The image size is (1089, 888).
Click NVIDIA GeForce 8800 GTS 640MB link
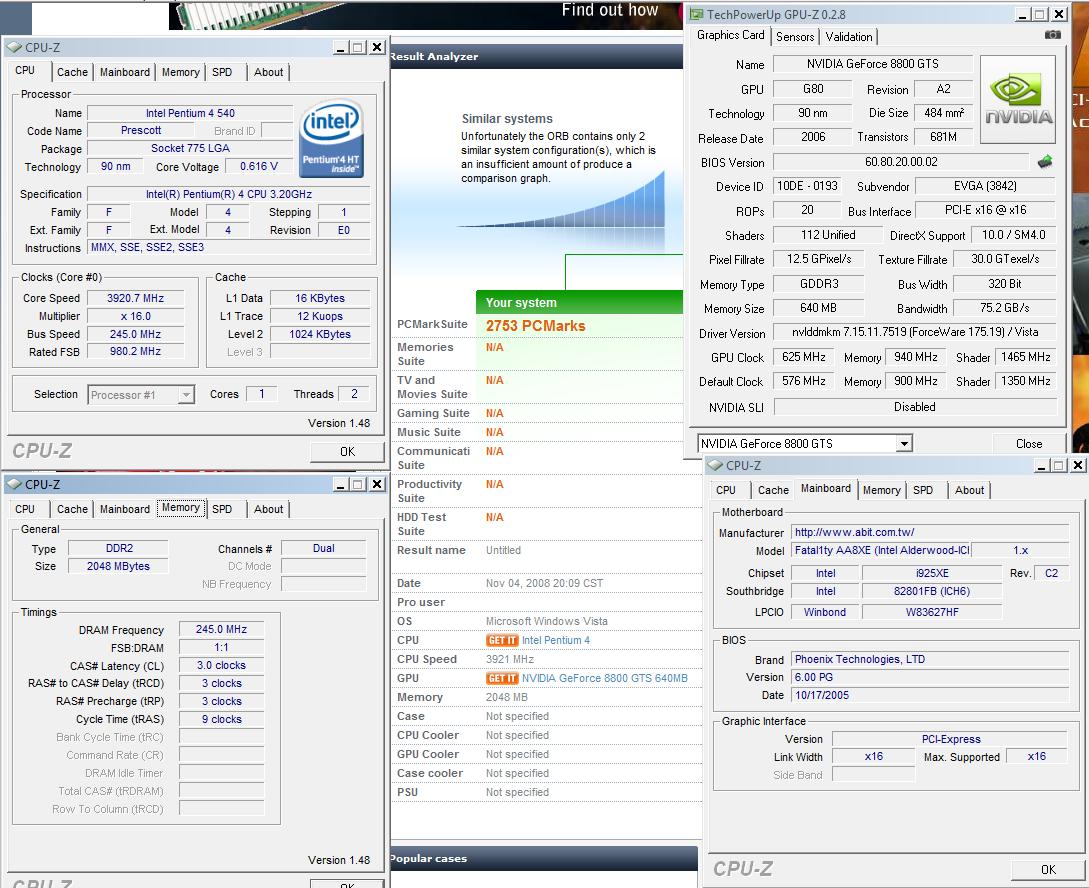(605, 678)
